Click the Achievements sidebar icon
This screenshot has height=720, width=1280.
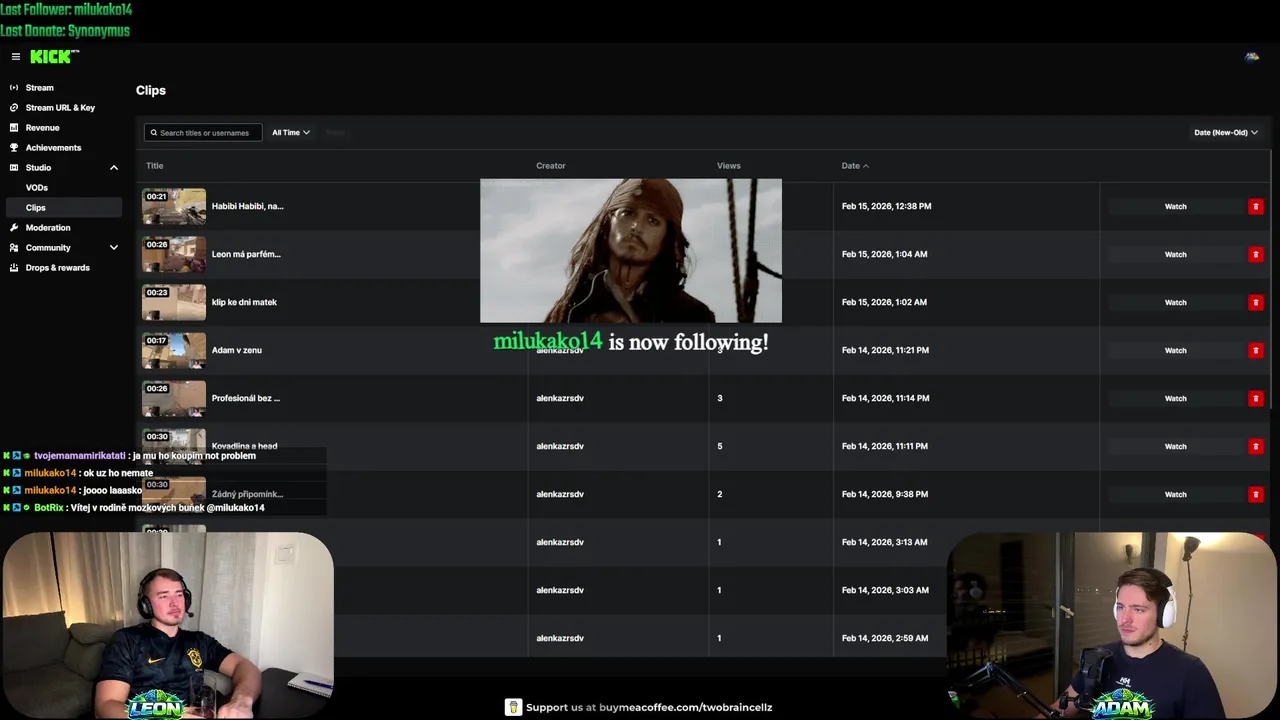tap(14, 148)
